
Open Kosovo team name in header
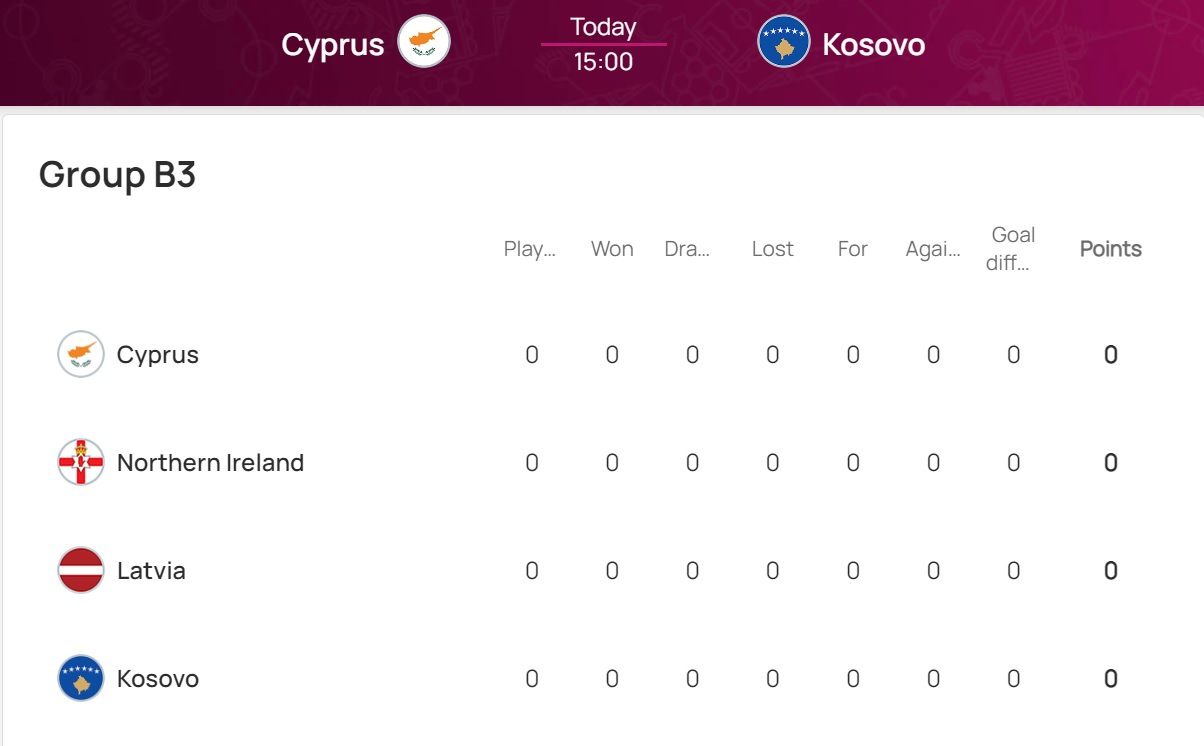(x=873, y=44)
